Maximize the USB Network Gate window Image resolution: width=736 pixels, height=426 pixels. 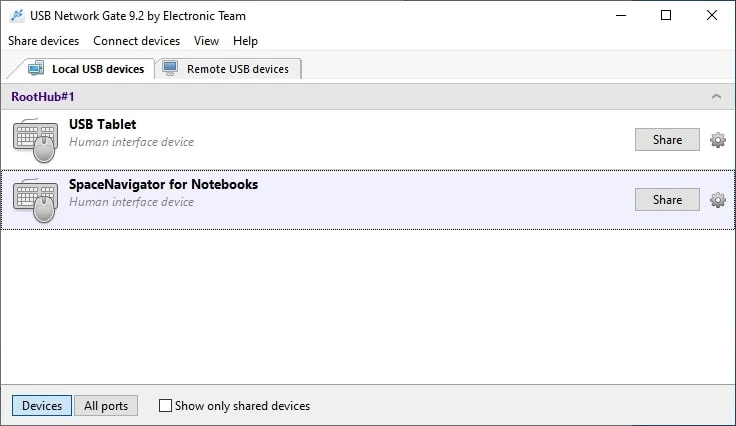(x=666, y=15)
